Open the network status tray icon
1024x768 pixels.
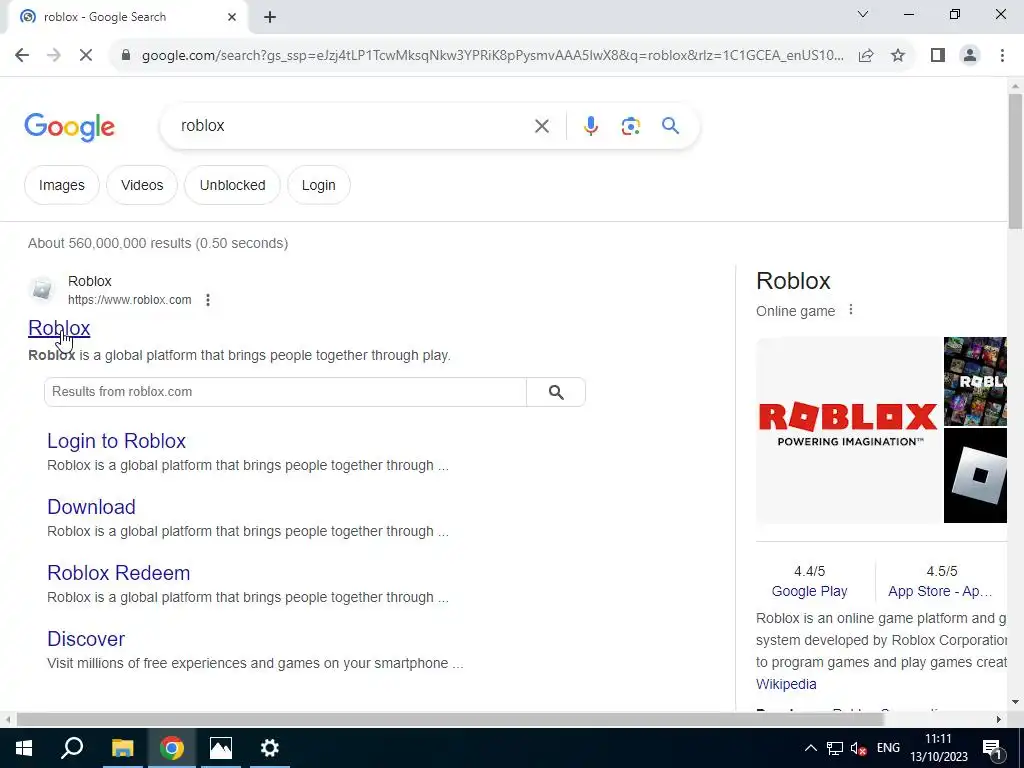(835, 748)
